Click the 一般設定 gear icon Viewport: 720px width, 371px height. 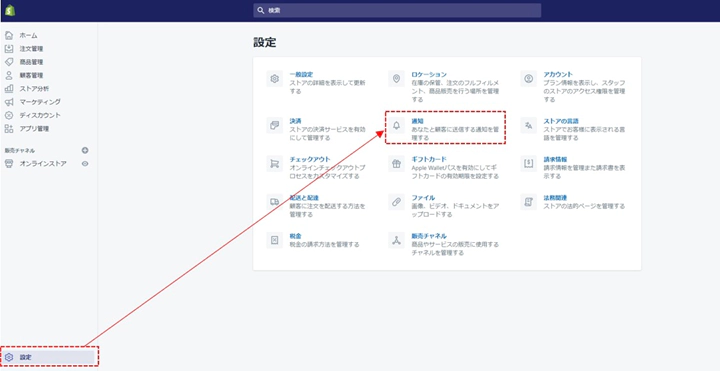[x=275, y=79]
